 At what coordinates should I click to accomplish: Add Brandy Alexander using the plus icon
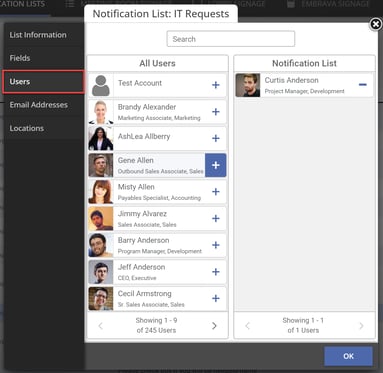(x=216, y=112)
